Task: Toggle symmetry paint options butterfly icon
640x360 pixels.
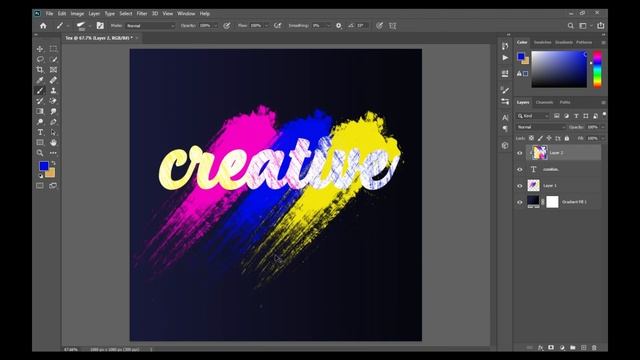Action: [x=393, y=26]
